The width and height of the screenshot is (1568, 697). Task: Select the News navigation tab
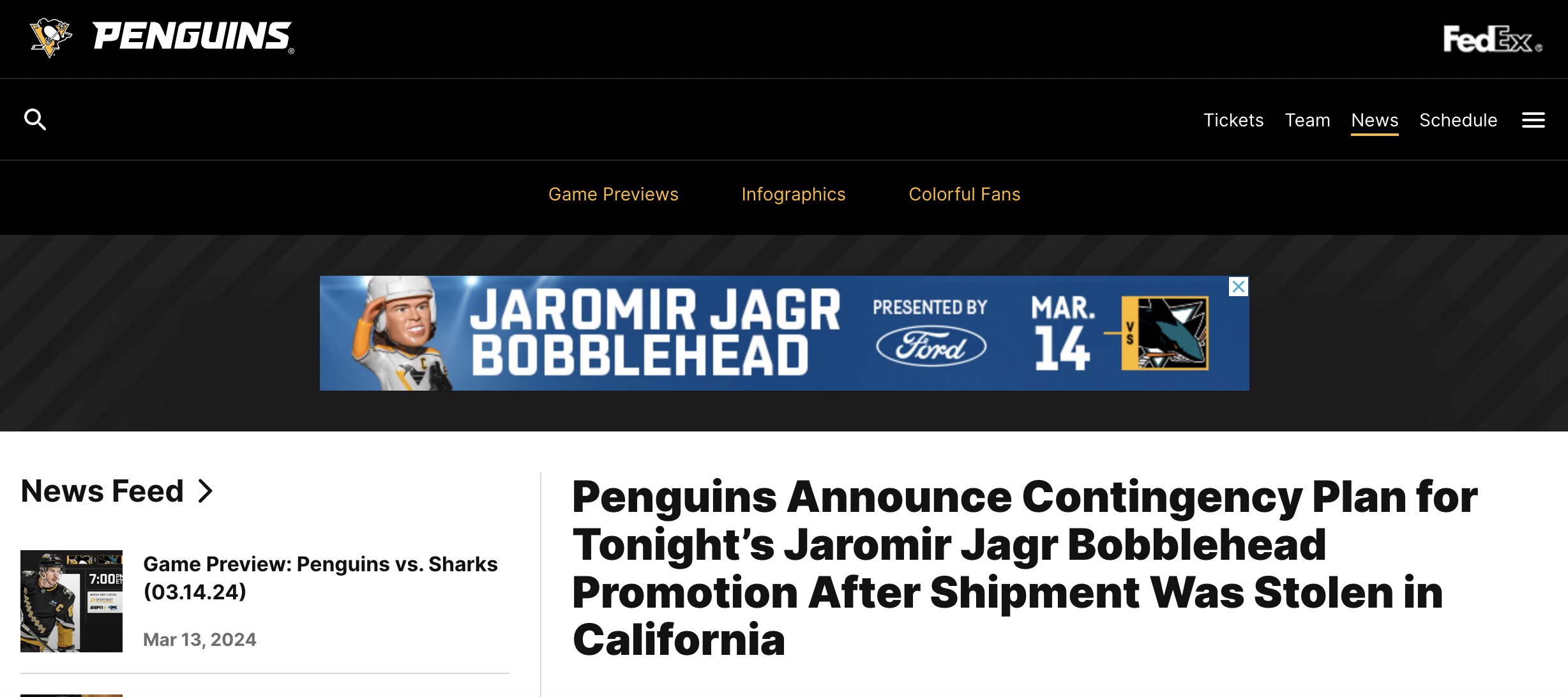click(1375, 120)
